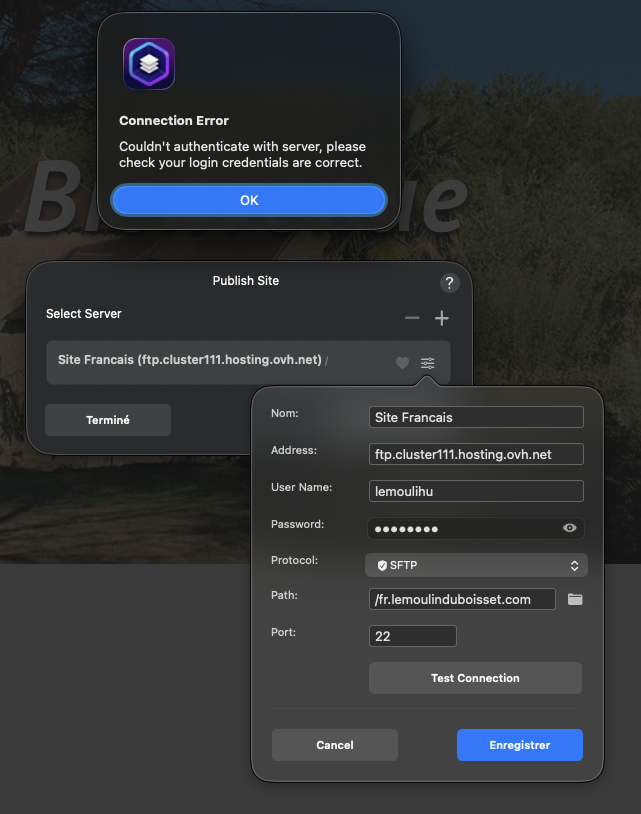Focus the User Name field
The image size is (641, 814).
476,491
